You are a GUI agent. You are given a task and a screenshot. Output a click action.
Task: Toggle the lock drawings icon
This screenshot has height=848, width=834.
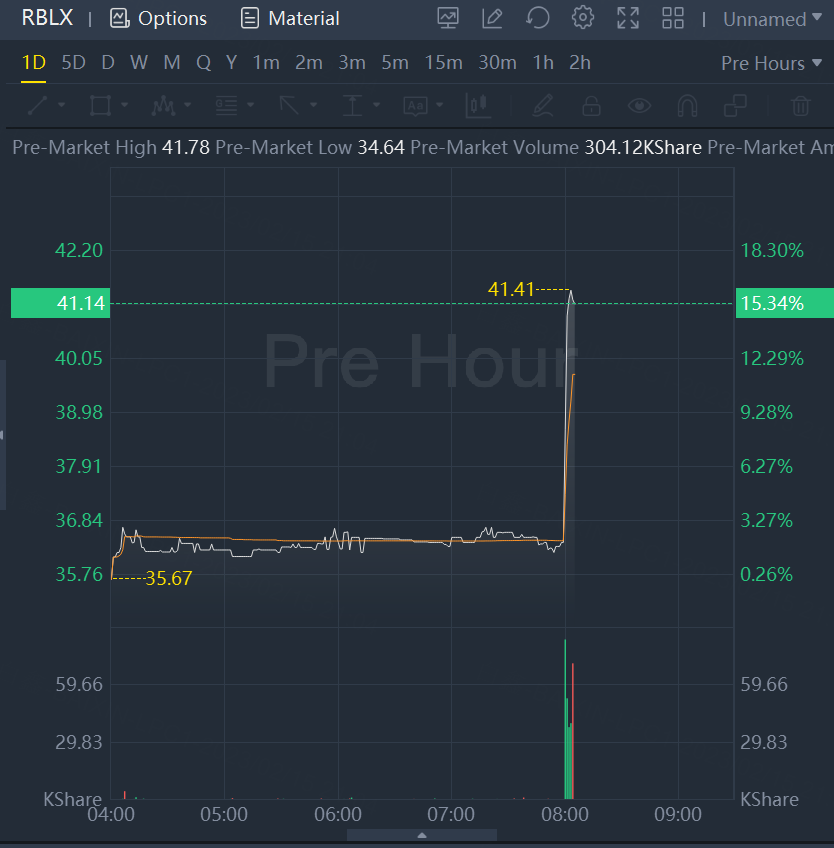591,105
